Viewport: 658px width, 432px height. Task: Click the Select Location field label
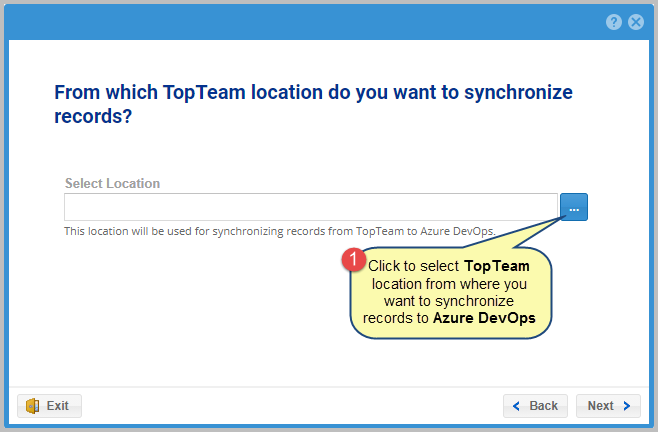[x=112, y=184]
